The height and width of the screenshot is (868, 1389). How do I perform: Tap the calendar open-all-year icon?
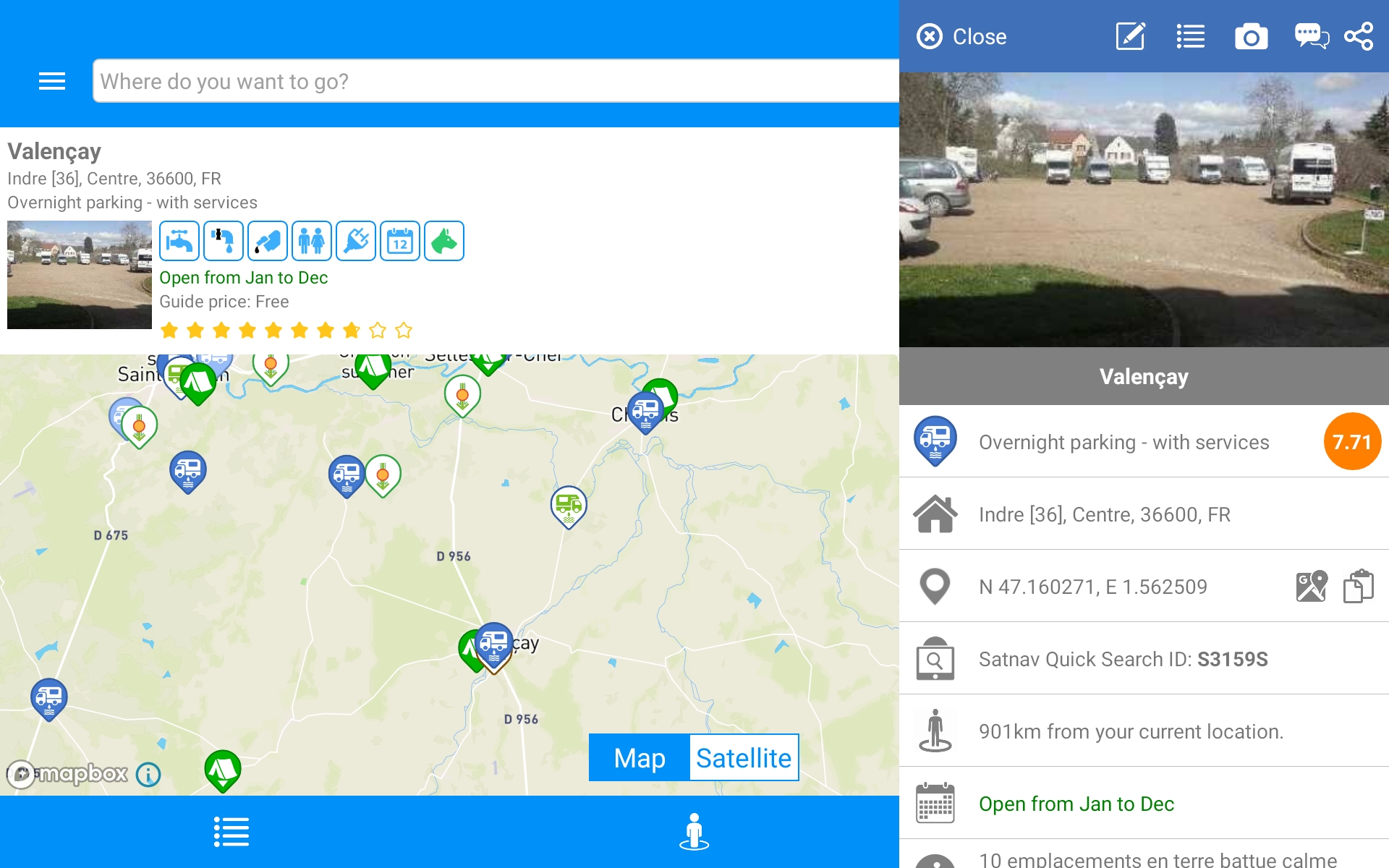pos(400,241)
